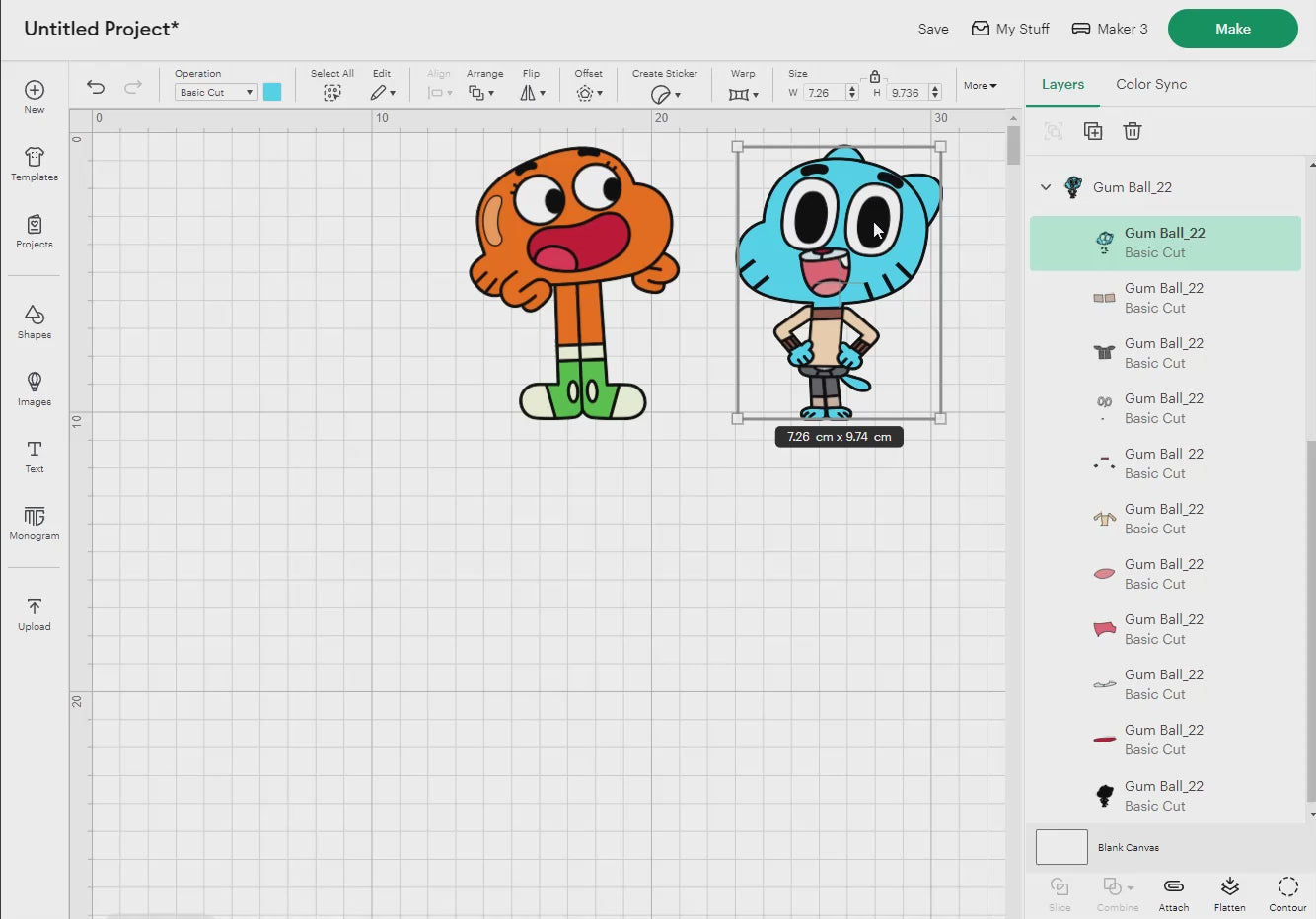
Task: Click the Width input field
Action: 824,93
